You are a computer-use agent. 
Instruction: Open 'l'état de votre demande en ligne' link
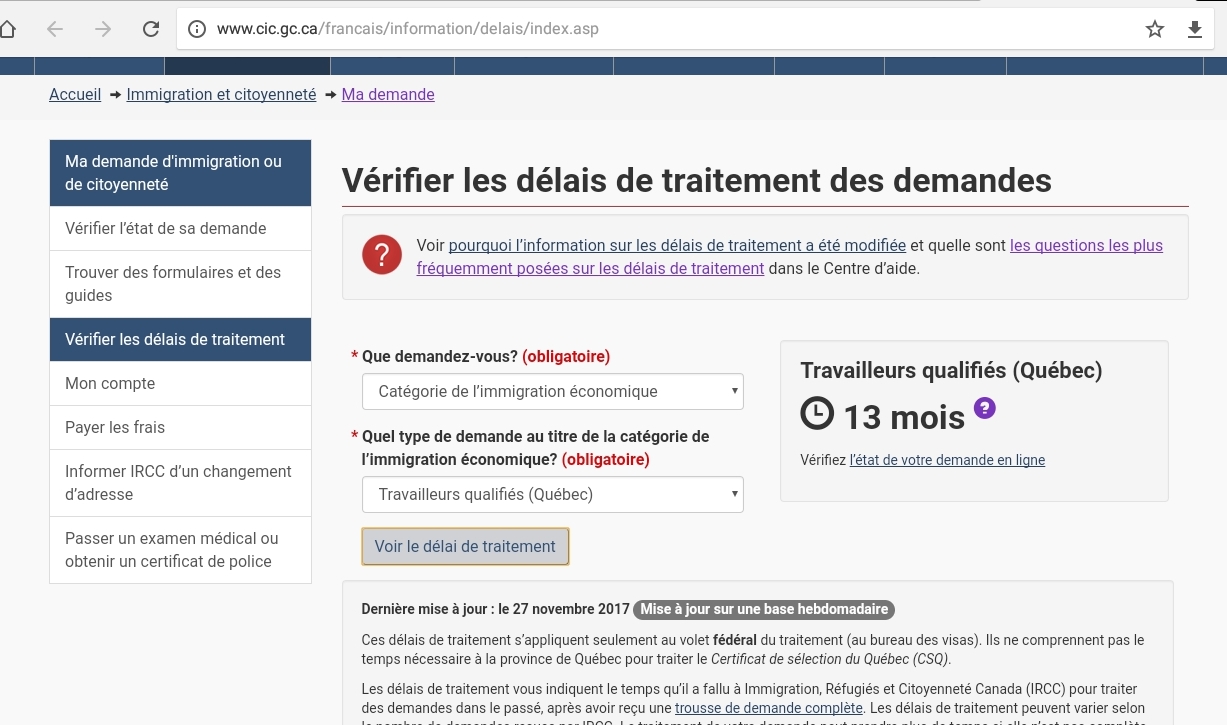pyautogui.click(x=947, y=460)
